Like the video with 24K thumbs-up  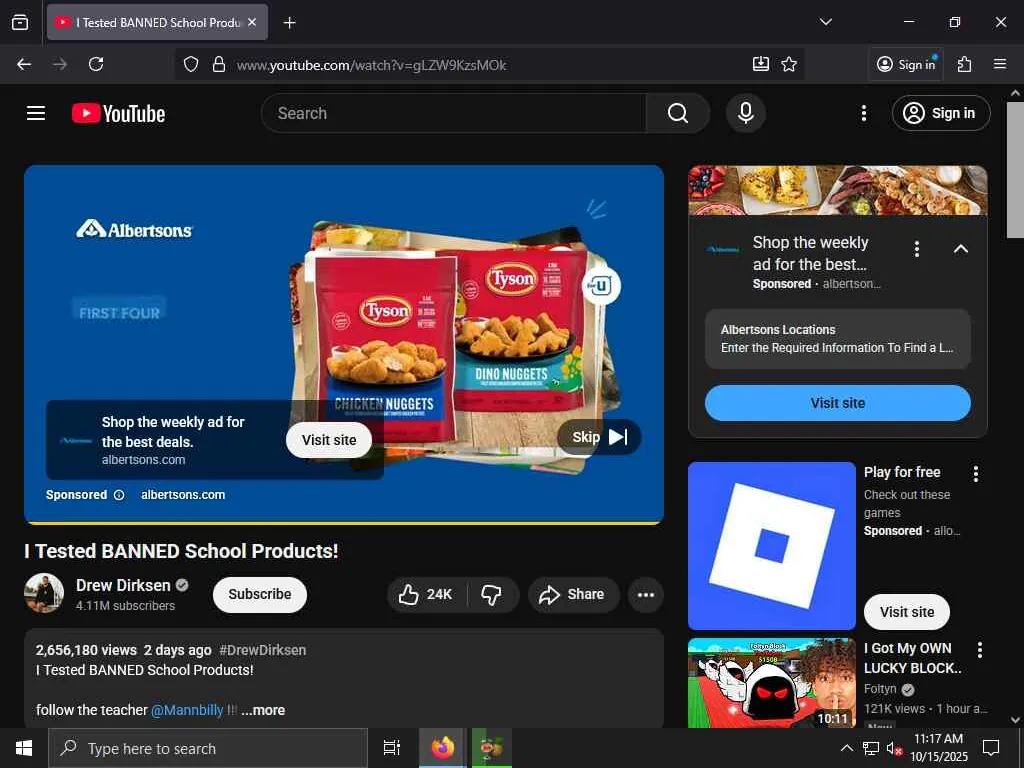click(x=426, y=594)
